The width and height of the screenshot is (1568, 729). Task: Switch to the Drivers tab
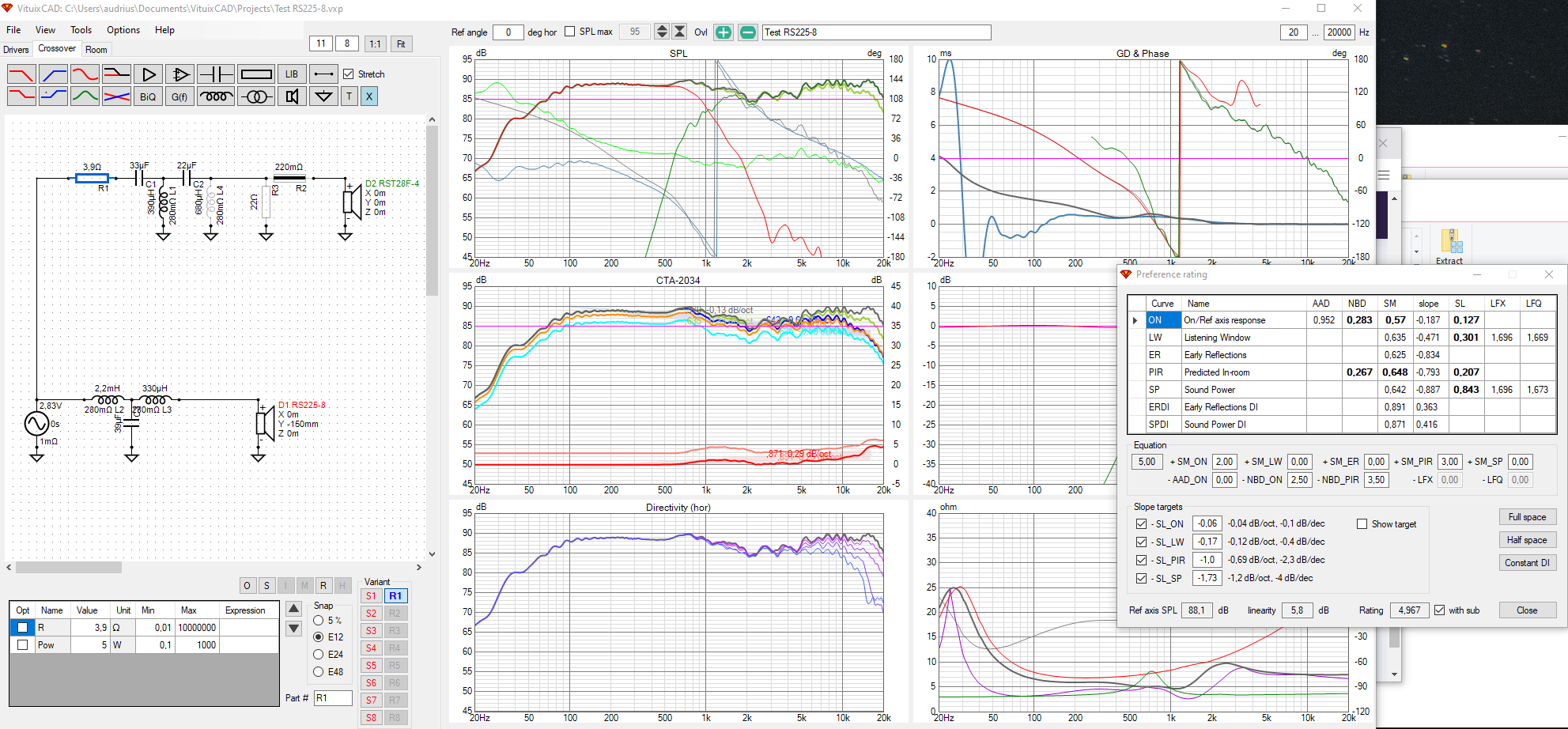pos(16,50)
